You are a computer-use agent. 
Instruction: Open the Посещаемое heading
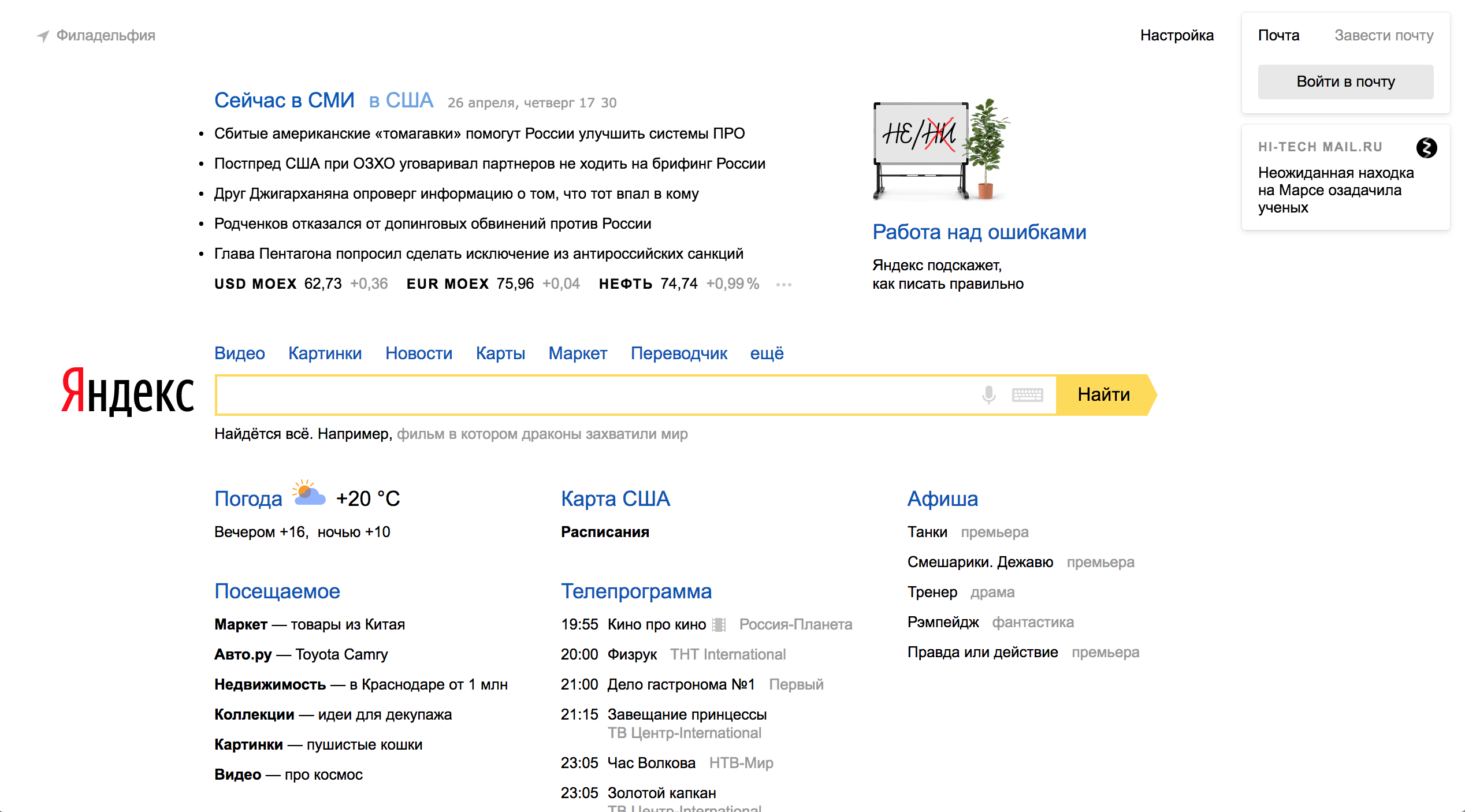click(x=277, y=591)
